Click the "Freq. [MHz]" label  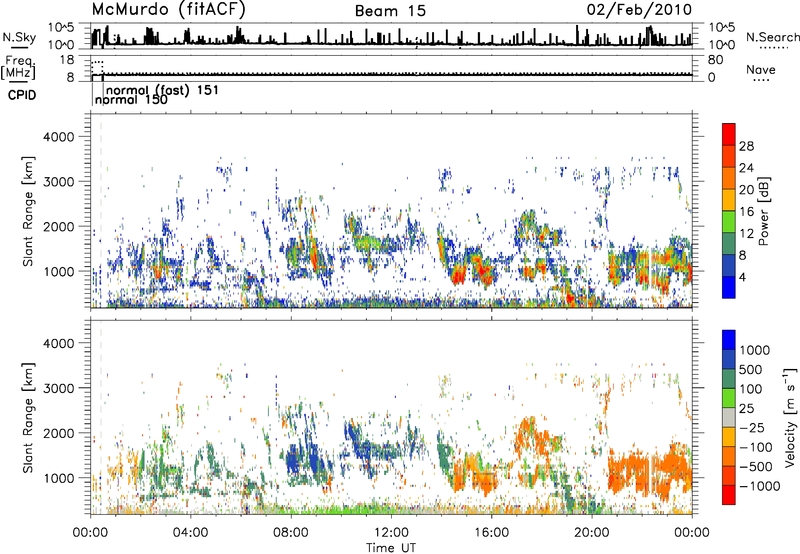click(18, 67)
